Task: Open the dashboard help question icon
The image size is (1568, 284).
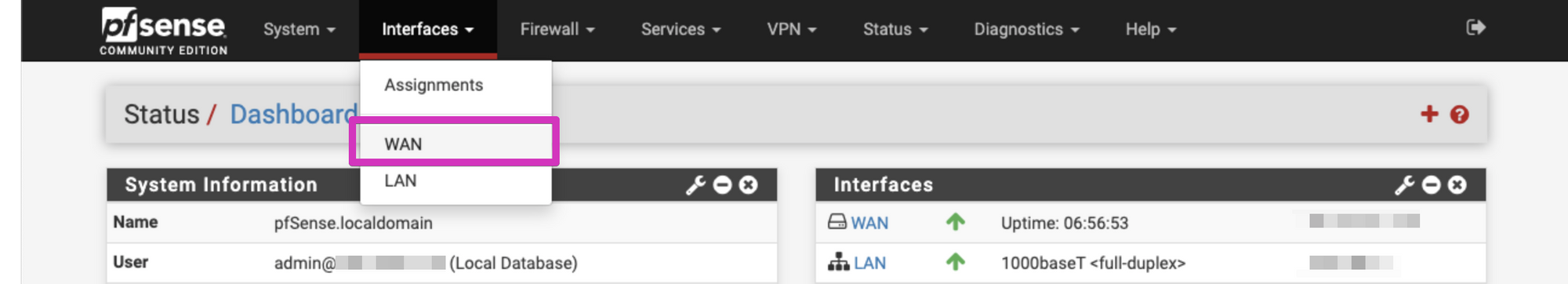Action: [x=1459, y=115]
